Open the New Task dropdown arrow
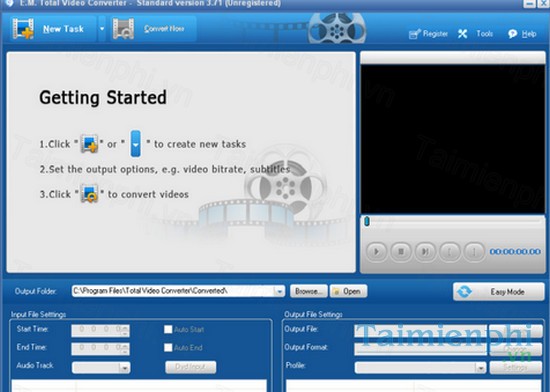 click(102, 29)
